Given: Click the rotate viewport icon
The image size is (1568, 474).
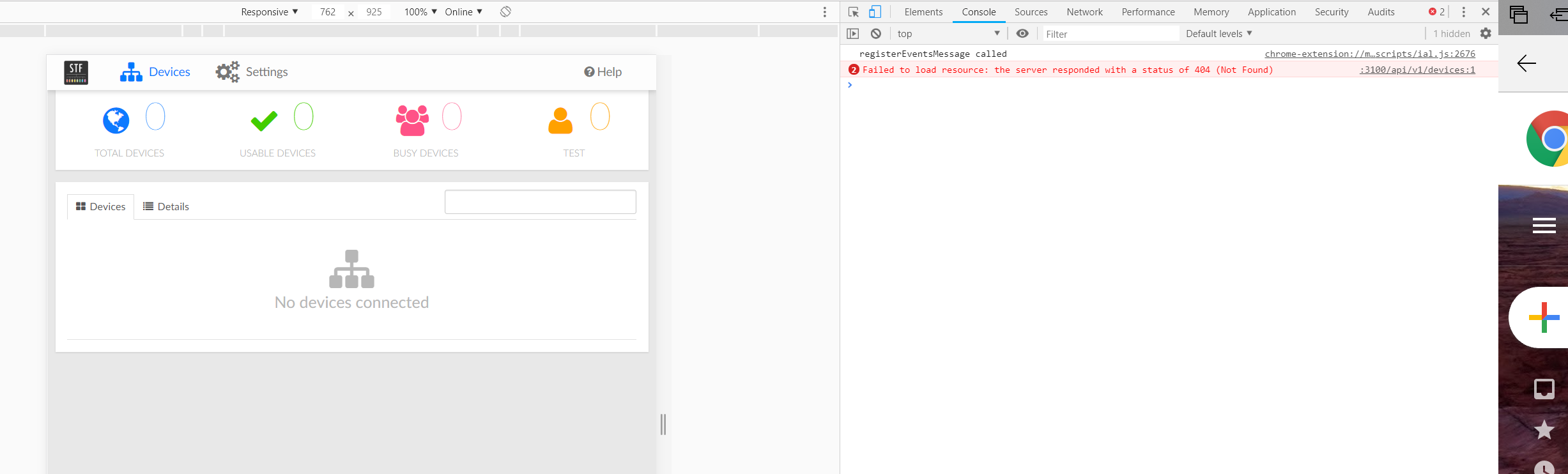Looking at the screenshot, I should tap(505, 11).
